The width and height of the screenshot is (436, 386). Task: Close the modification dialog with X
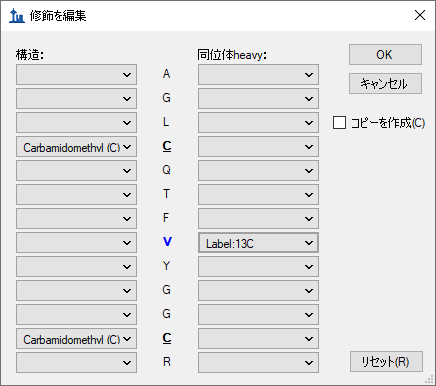(420, 15)
